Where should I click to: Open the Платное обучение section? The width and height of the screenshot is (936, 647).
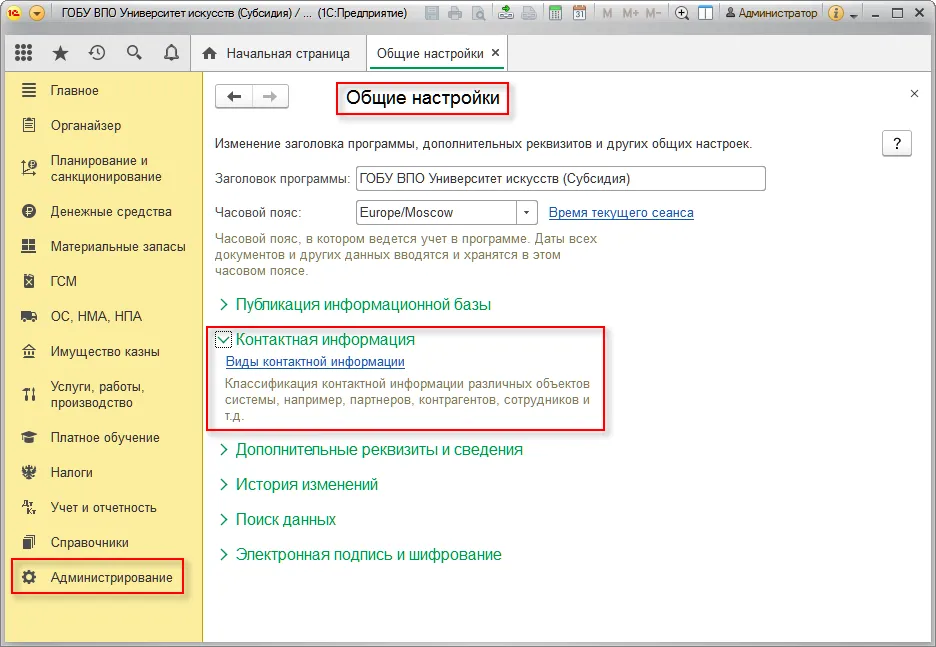point(105,438)
